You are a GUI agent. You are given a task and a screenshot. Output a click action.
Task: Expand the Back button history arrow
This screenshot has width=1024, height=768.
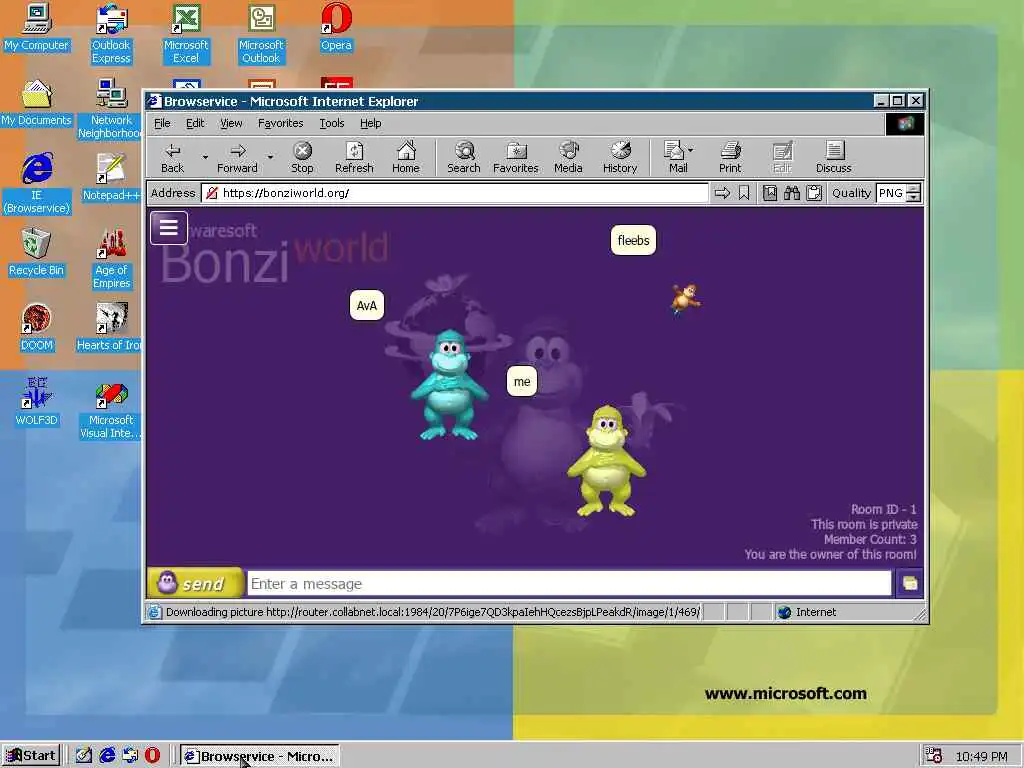[x=204, y=157]
